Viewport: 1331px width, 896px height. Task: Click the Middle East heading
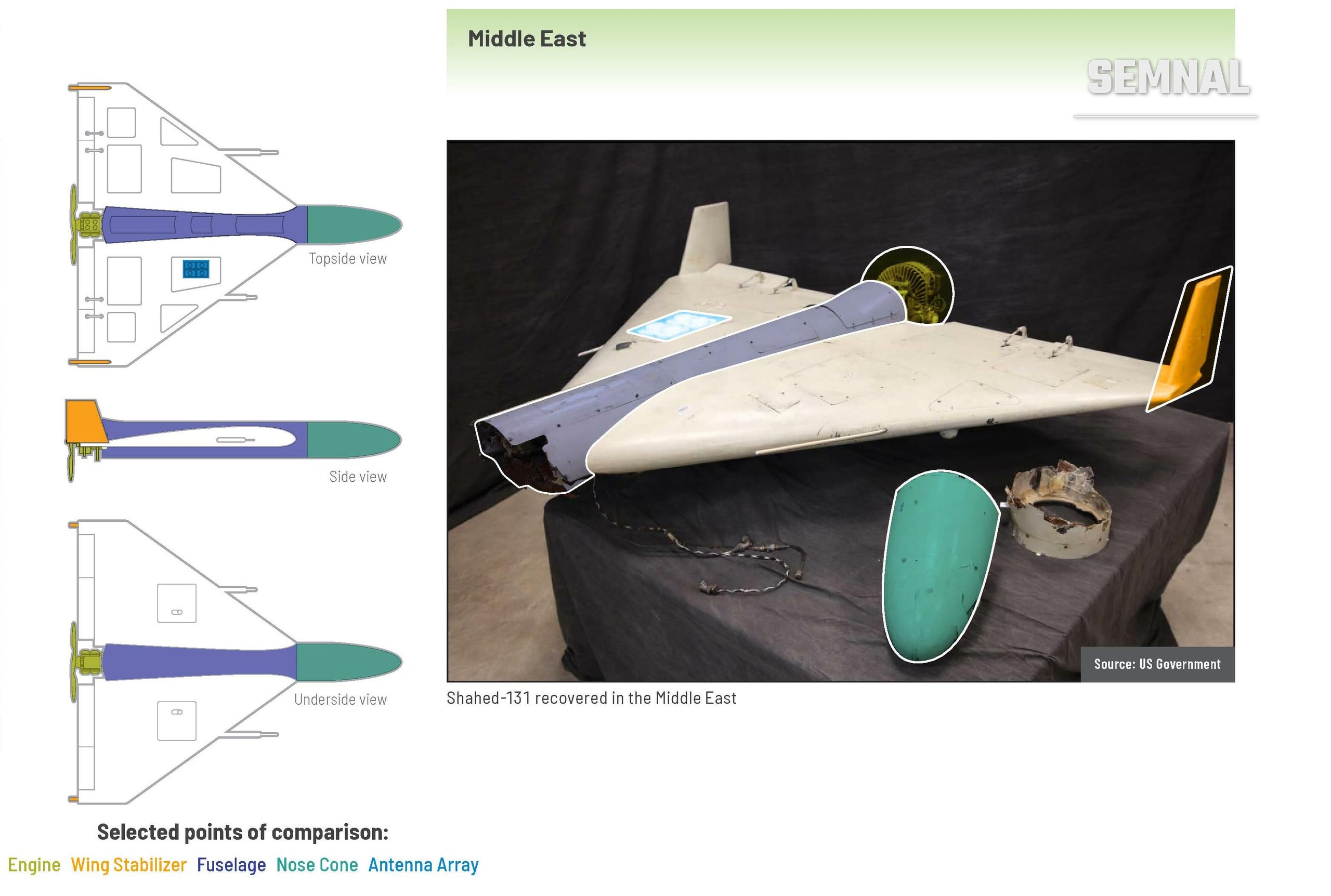(526, 39)
